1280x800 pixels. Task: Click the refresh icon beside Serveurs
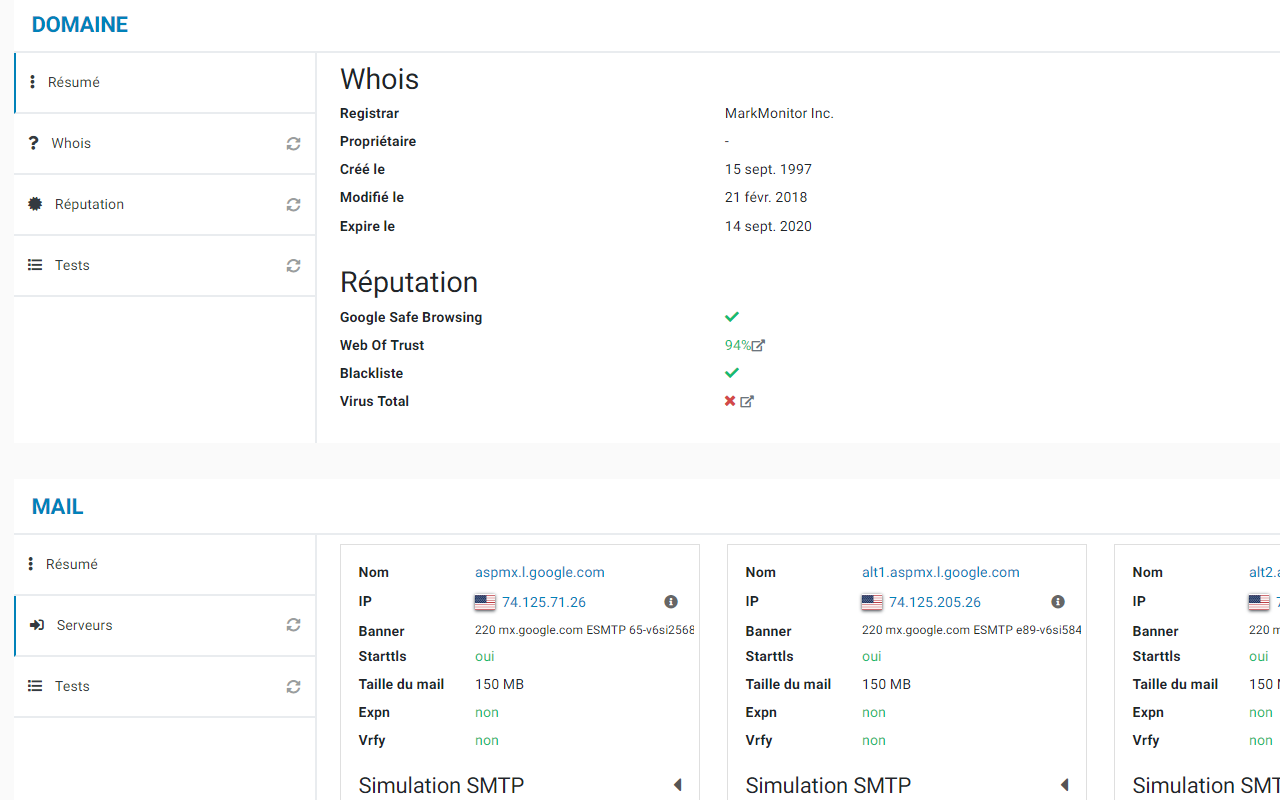point(293,625)
